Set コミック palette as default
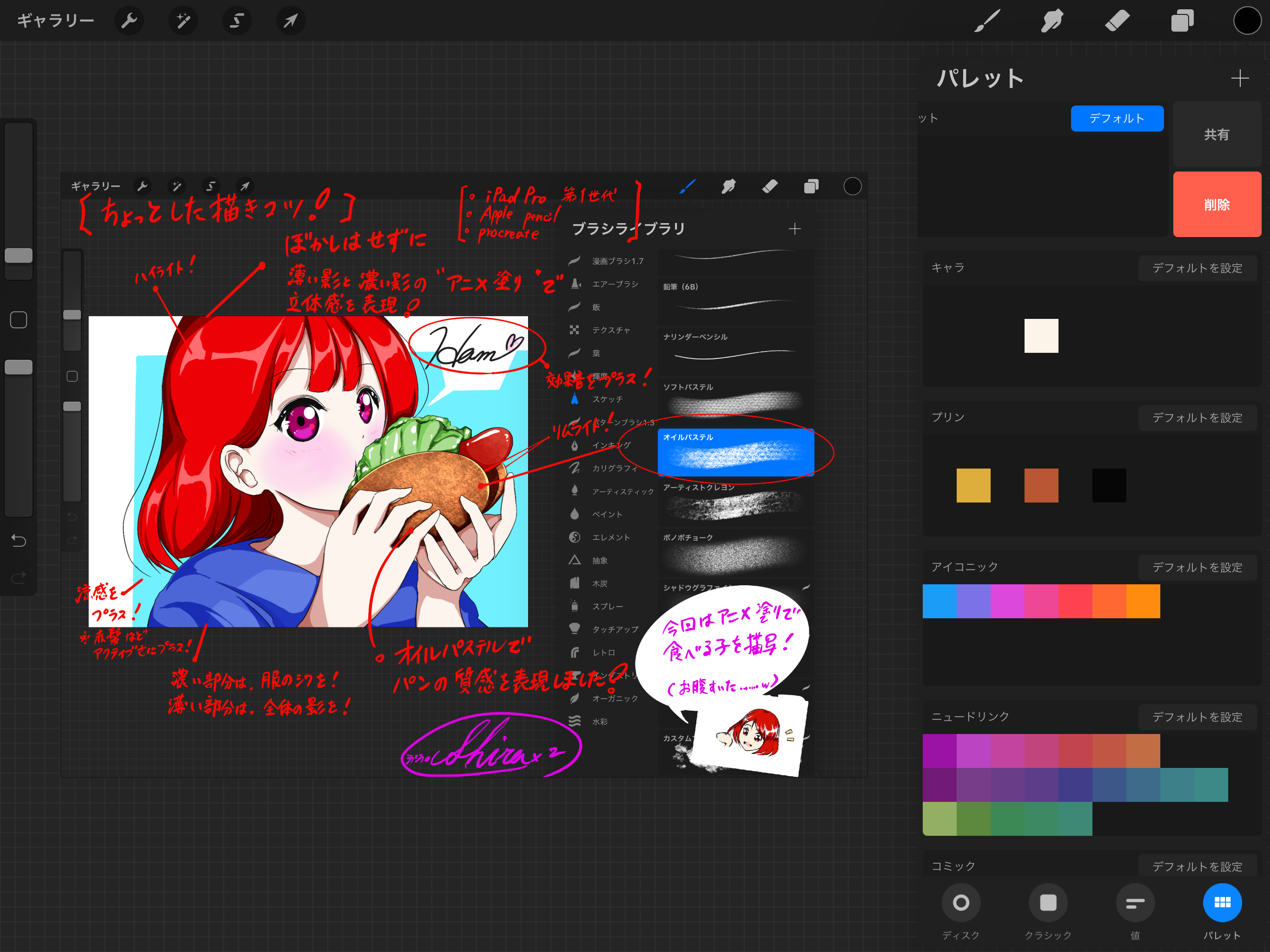 click(x=1197, y=866)
